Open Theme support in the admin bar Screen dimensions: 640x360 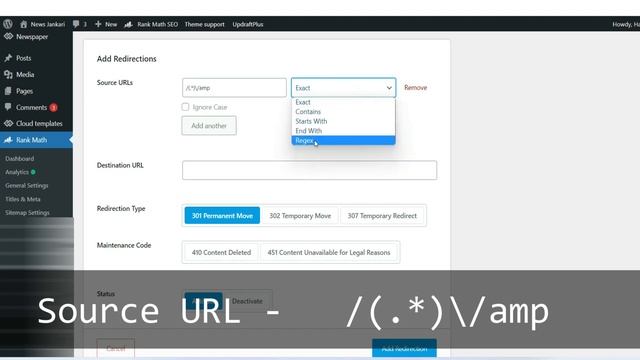[204, 24]
